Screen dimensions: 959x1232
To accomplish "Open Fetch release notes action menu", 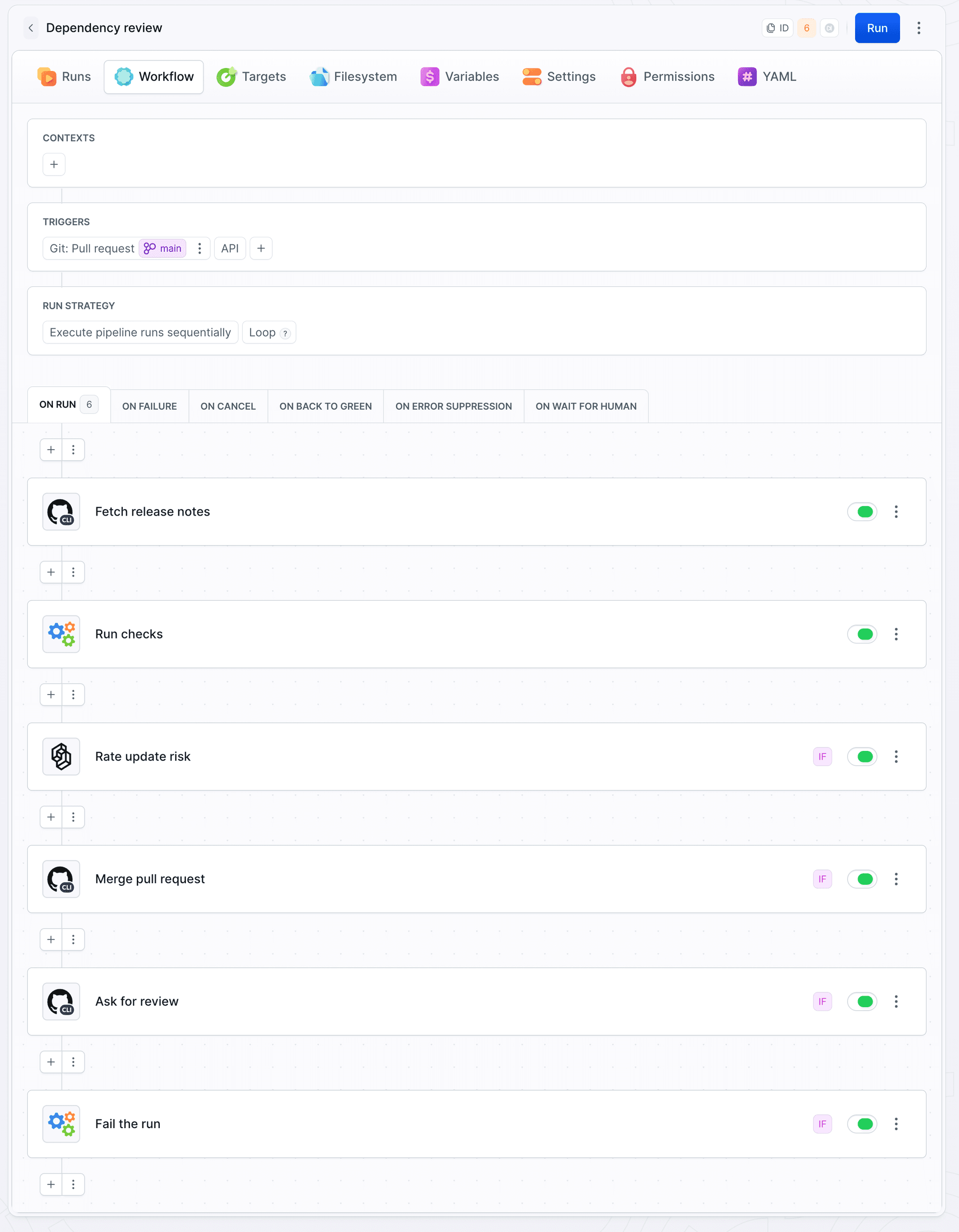I will (x=896, y=512).
